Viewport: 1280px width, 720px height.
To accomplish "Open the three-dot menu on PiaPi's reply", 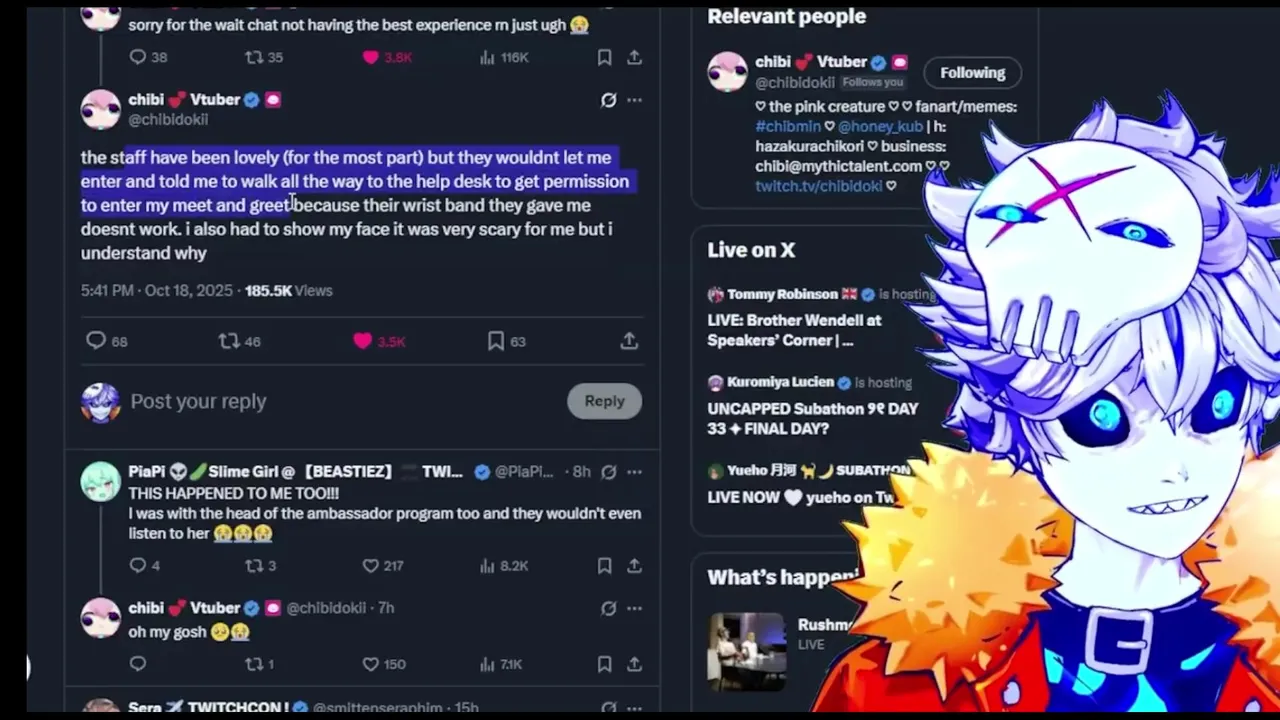I will pos(634,472).
